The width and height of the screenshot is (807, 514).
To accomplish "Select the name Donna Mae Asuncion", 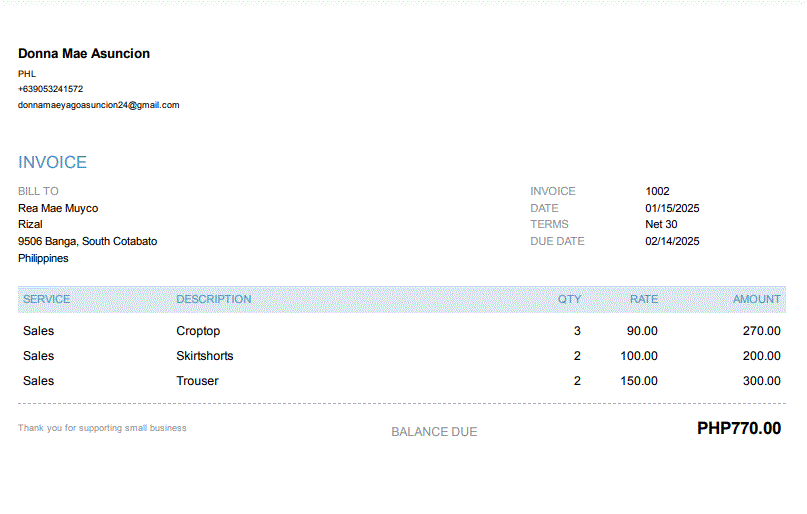I will click(x=84, y=54).
